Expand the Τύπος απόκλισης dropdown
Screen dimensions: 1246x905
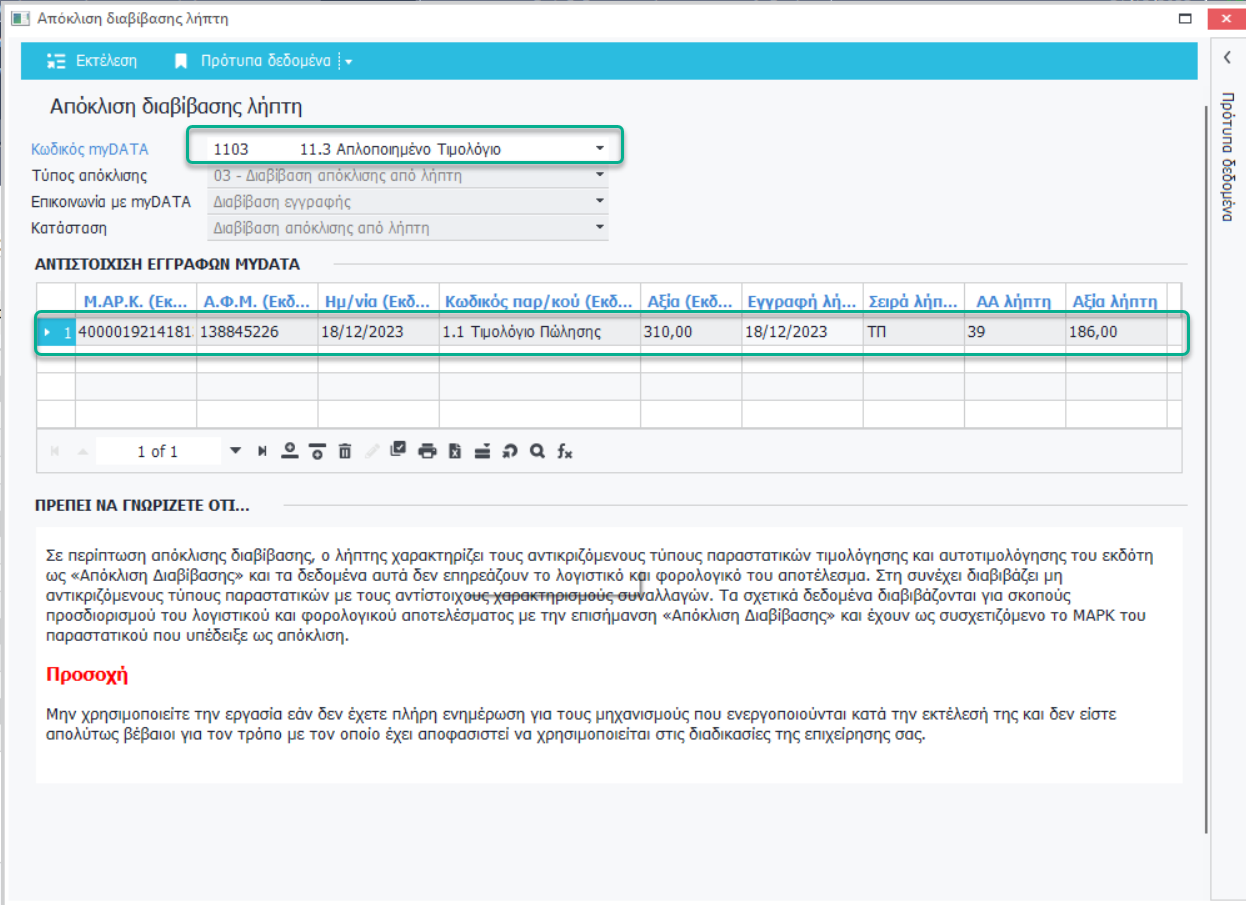[x=599, y=176]
